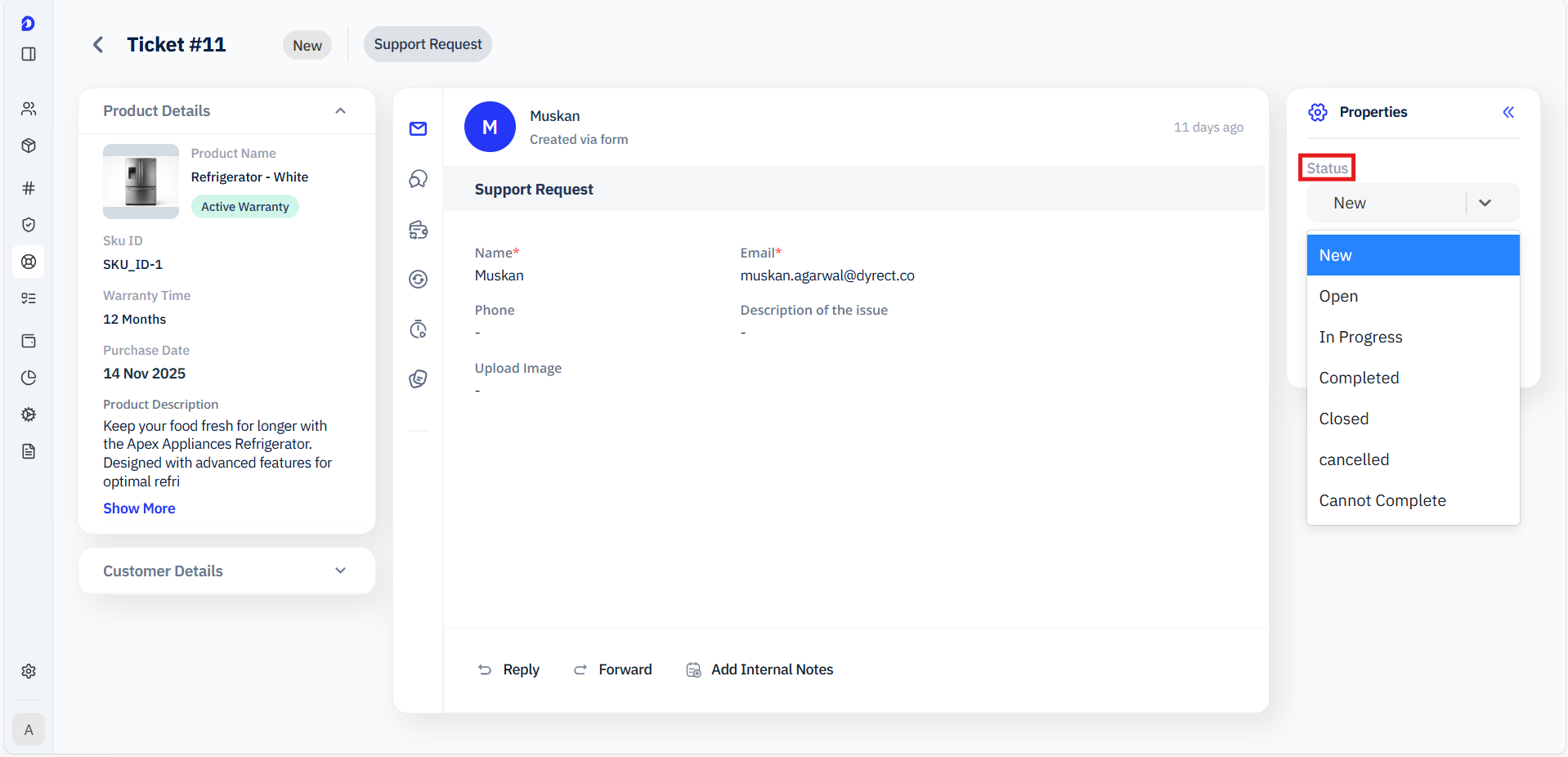The height and width of the screenshot is (757, 1568).
Task: Choose Cannot Complete status option
Action: [x=1382, y=500]
